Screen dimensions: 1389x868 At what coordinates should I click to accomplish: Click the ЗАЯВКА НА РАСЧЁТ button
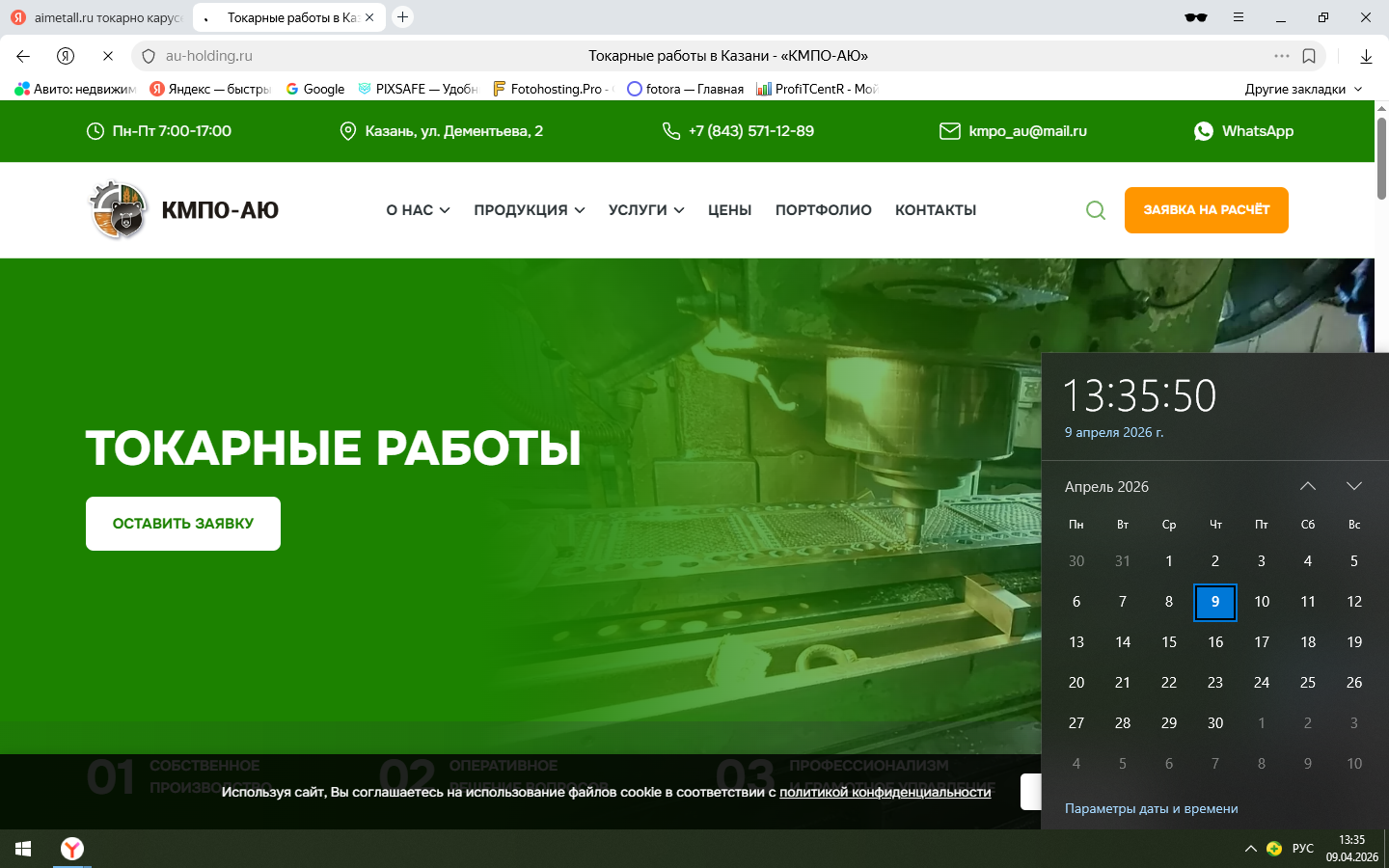click(x=1206, y=210)
